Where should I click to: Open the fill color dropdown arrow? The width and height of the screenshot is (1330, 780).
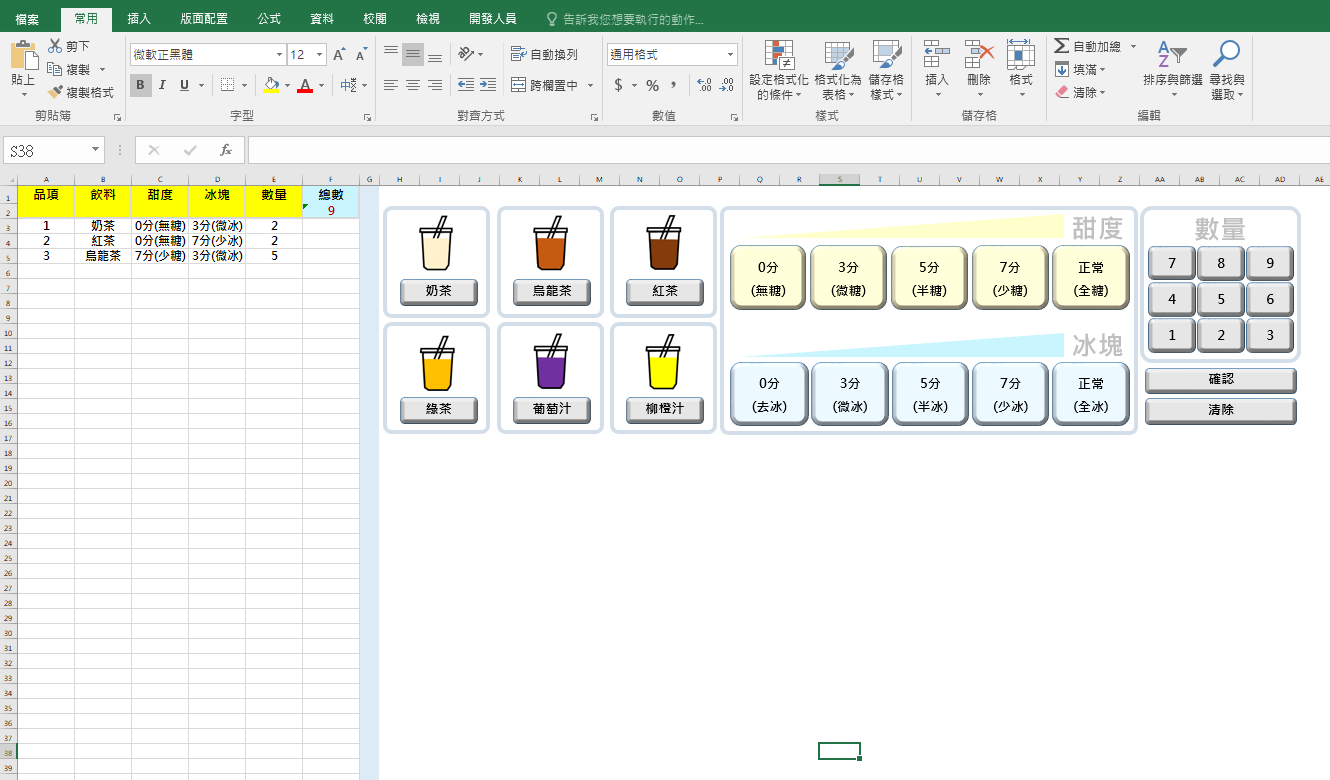[x=287, y=86]
